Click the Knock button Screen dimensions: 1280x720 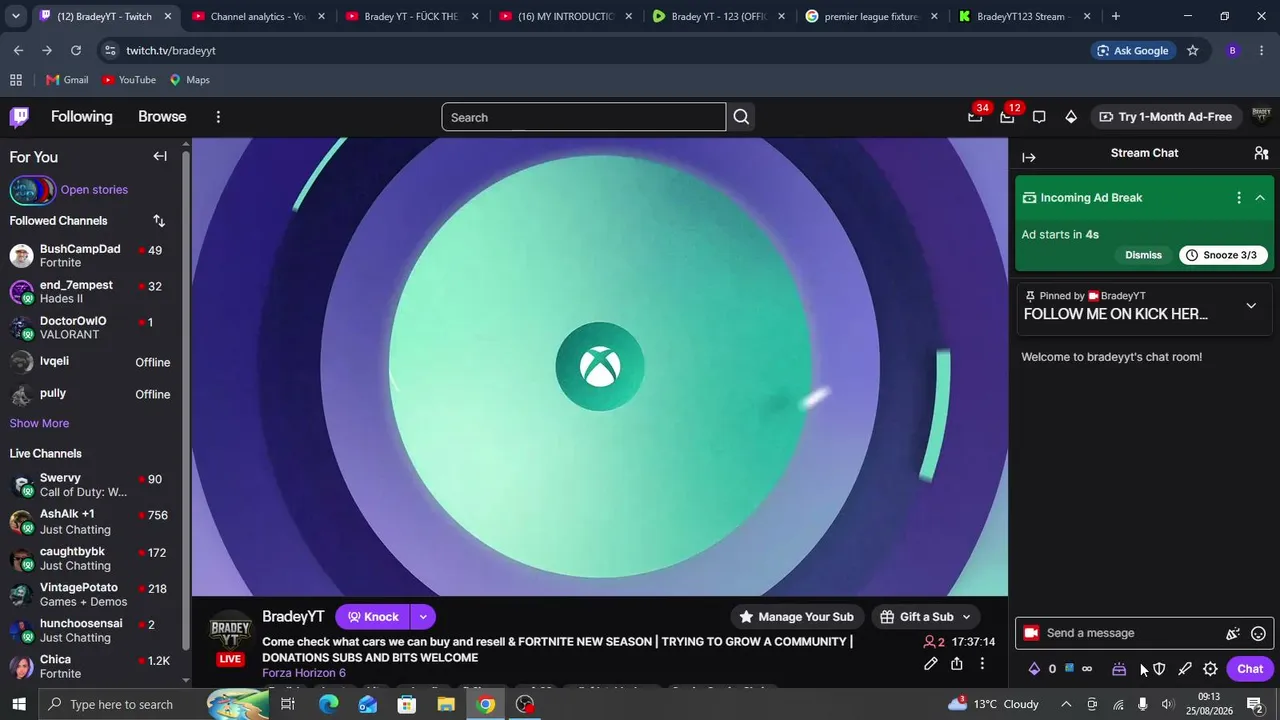tap(373, 617)
